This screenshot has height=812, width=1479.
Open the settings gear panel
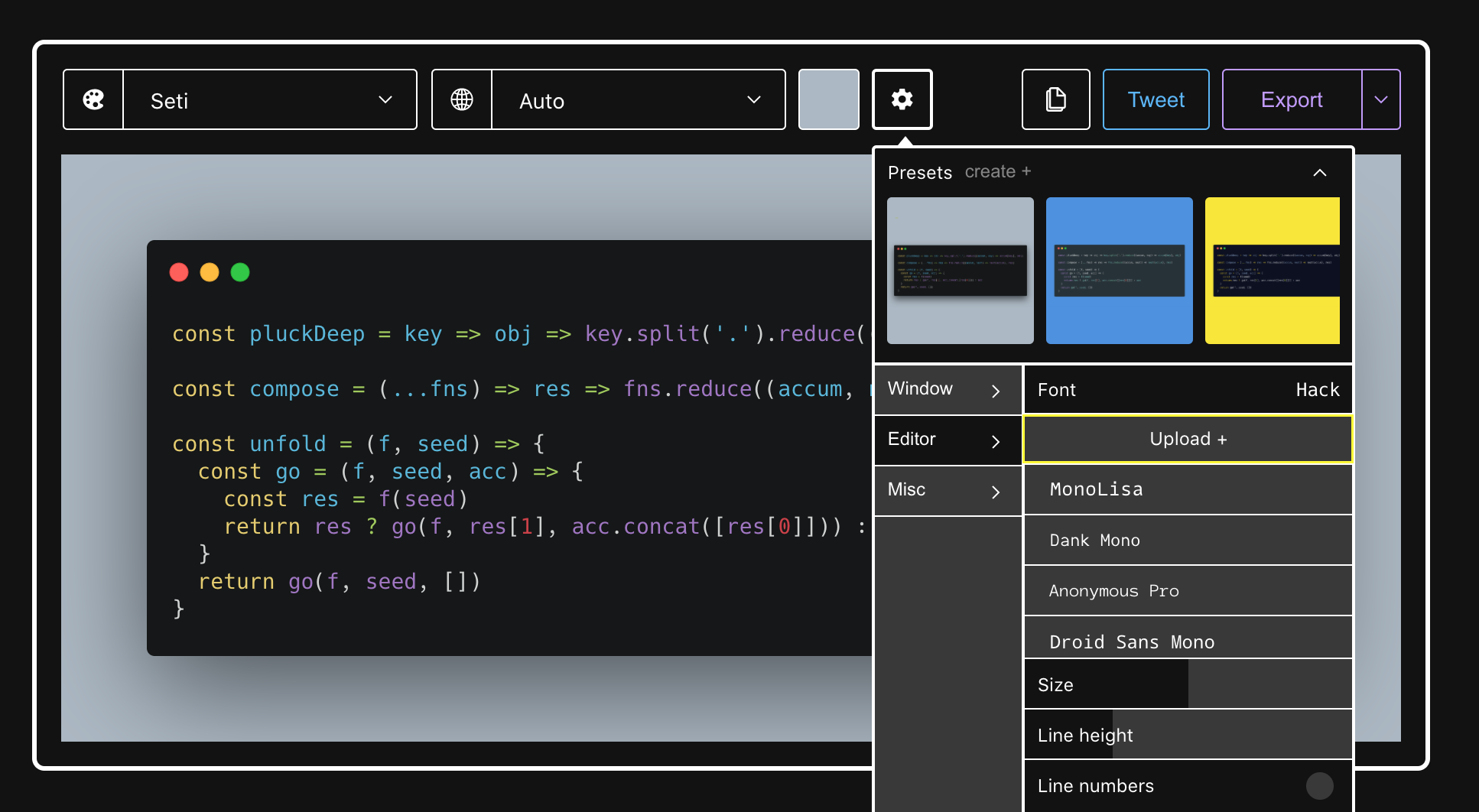902,99
